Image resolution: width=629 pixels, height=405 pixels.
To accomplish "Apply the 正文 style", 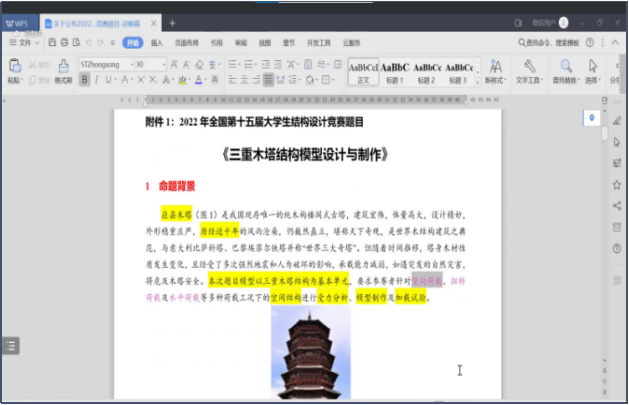I will pos(363,70).
